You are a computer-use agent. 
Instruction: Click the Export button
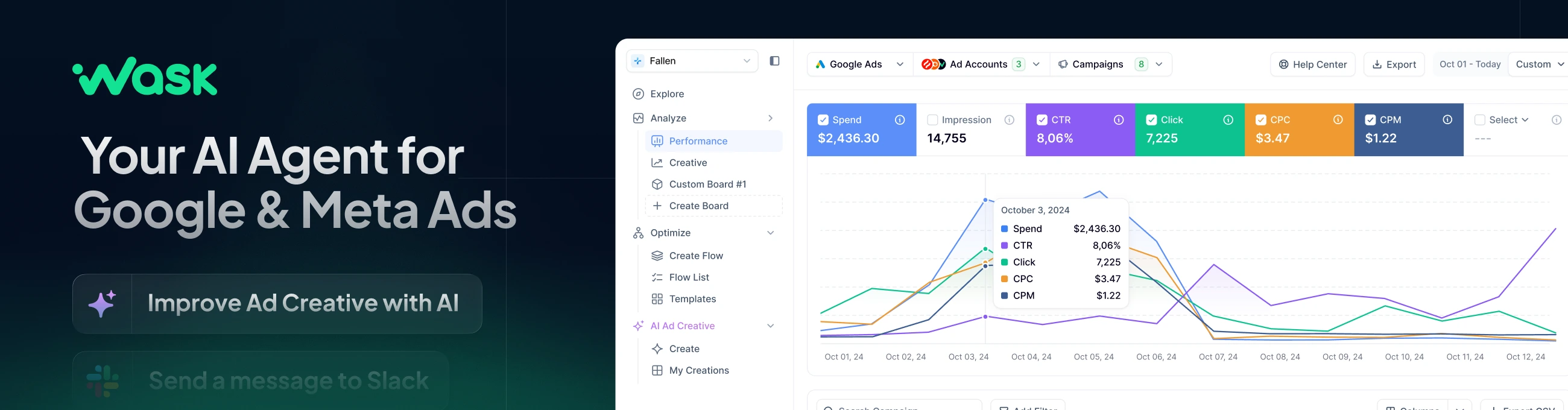pos(1393,65)
